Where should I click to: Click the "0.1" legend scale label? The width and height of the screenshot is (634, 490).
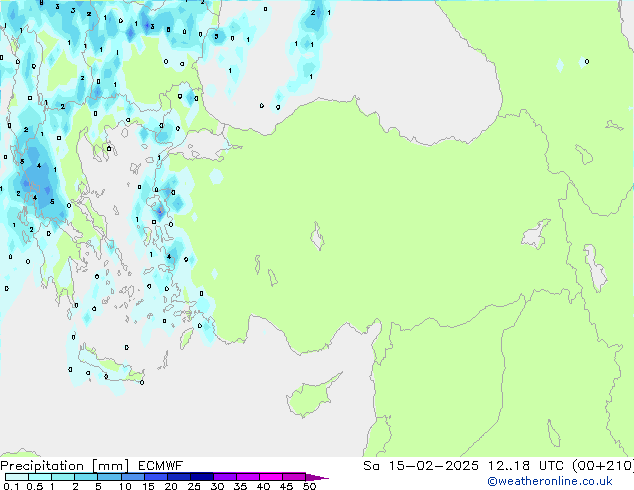[11, 486]
